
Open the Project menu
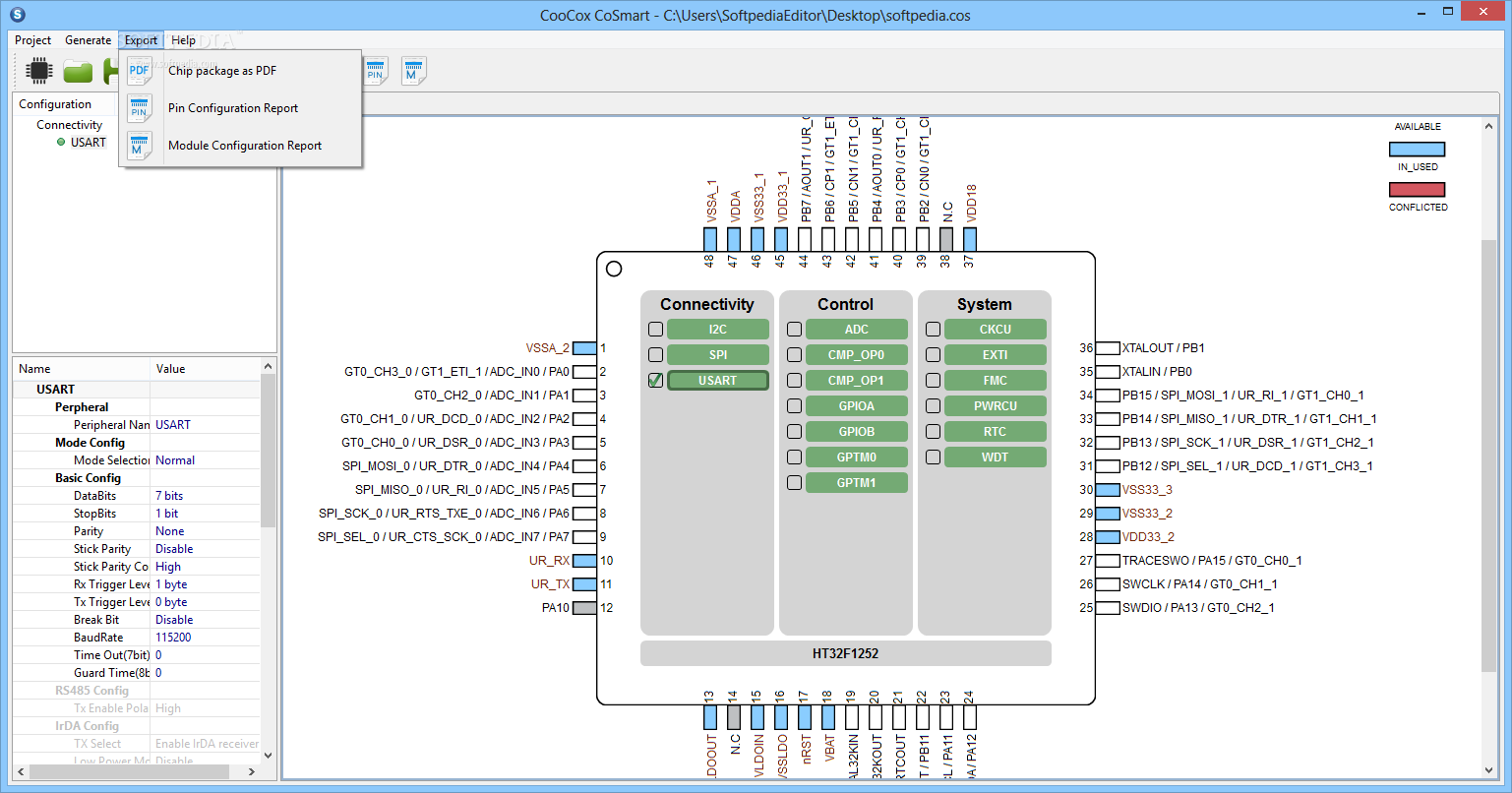pyautogui.click(x=33, y=40)
